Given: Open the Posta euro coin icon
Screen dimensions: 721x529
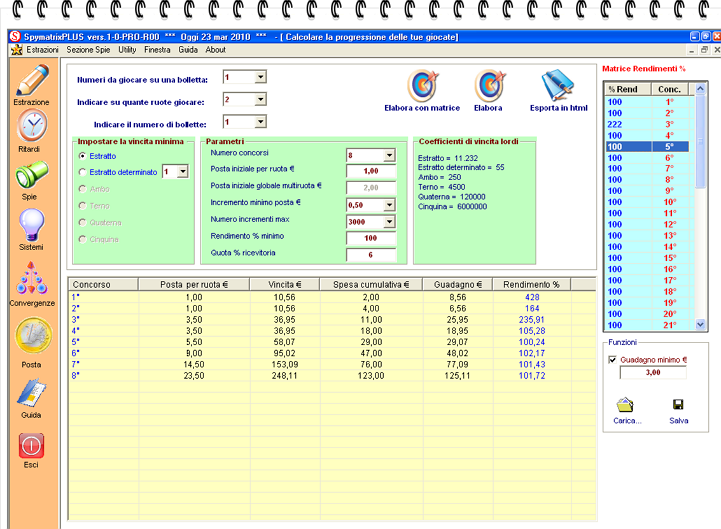Looking at the screenshot, I should pos(33,336).
